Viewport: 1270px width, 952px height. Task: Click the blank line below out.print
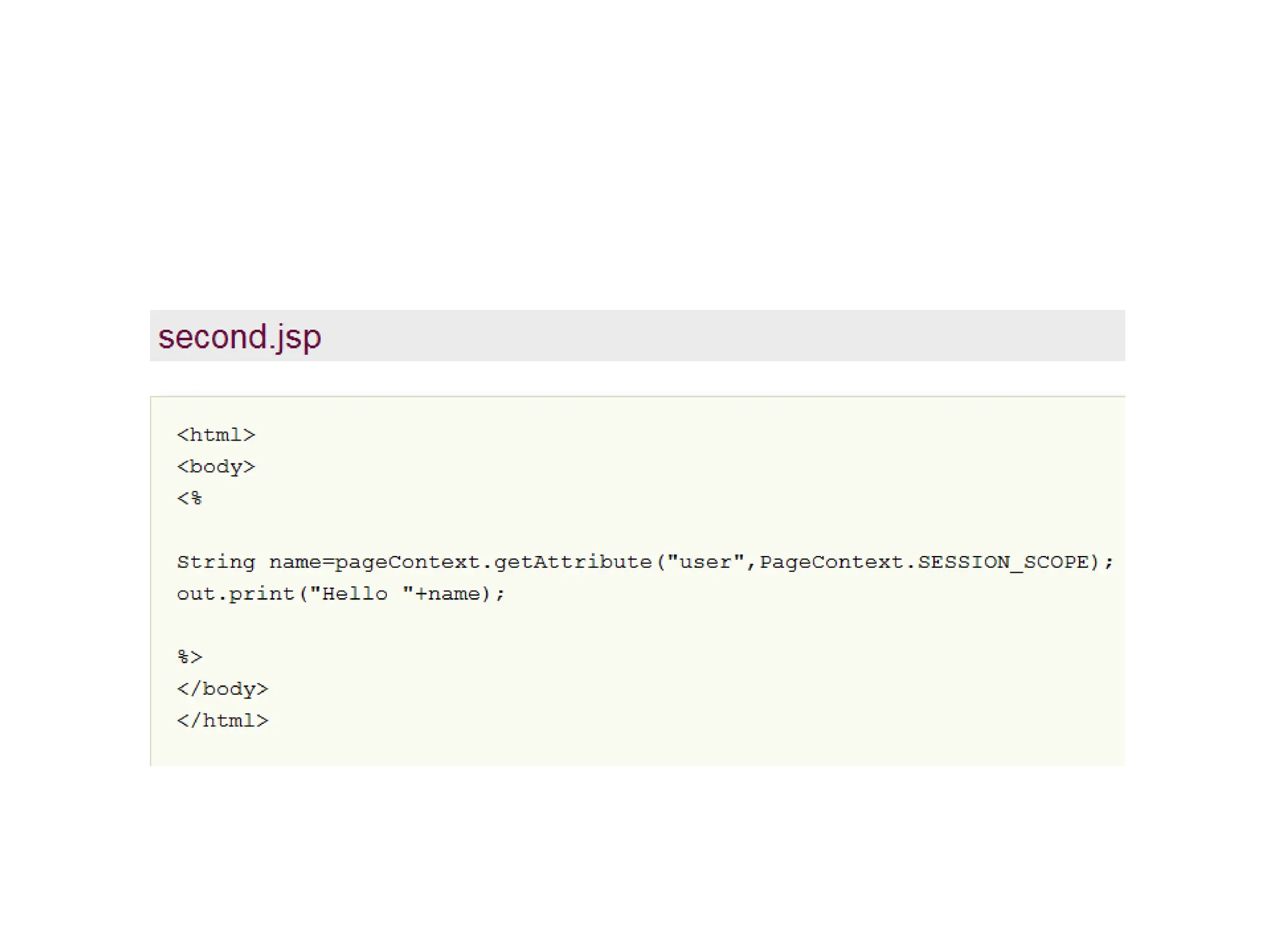pyautogui.click(x=434, y=625)
